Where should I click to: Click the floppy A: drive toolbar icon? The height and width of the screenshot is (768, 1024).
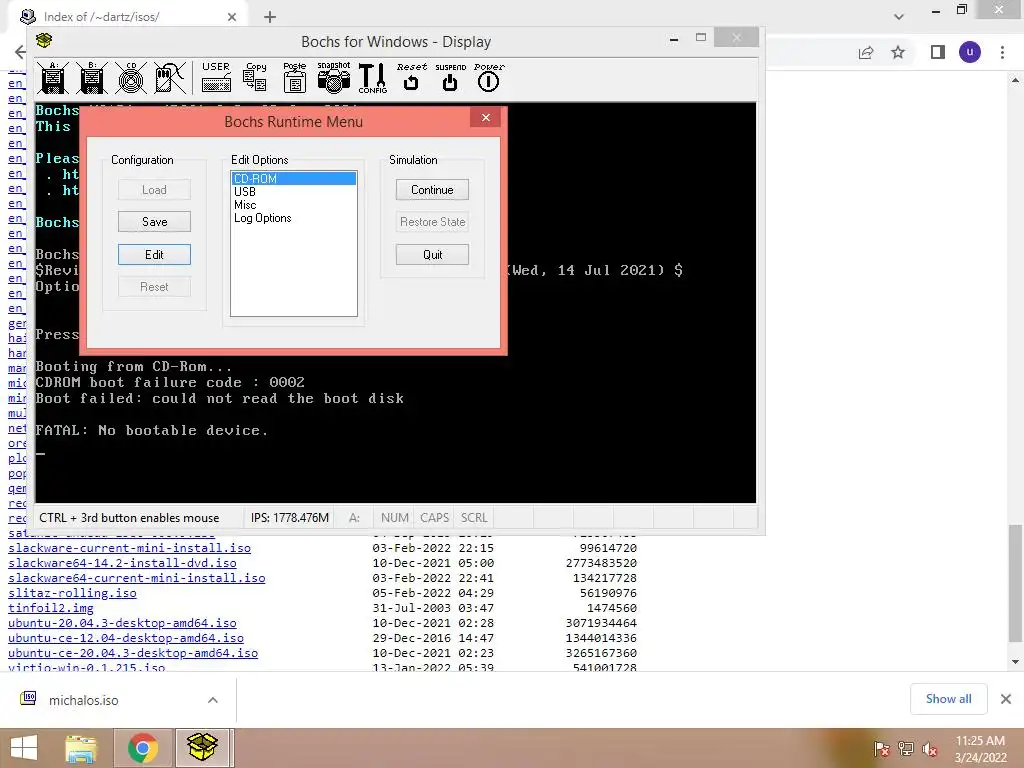click(x=53, y=78)
